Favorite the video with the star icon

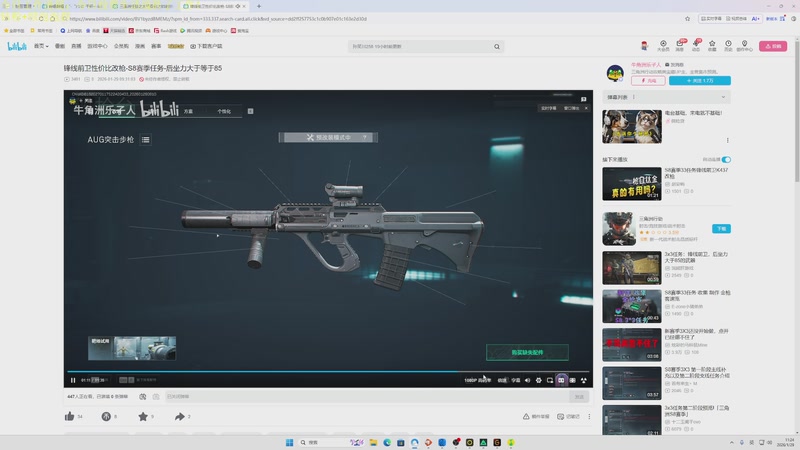point(143,416)
